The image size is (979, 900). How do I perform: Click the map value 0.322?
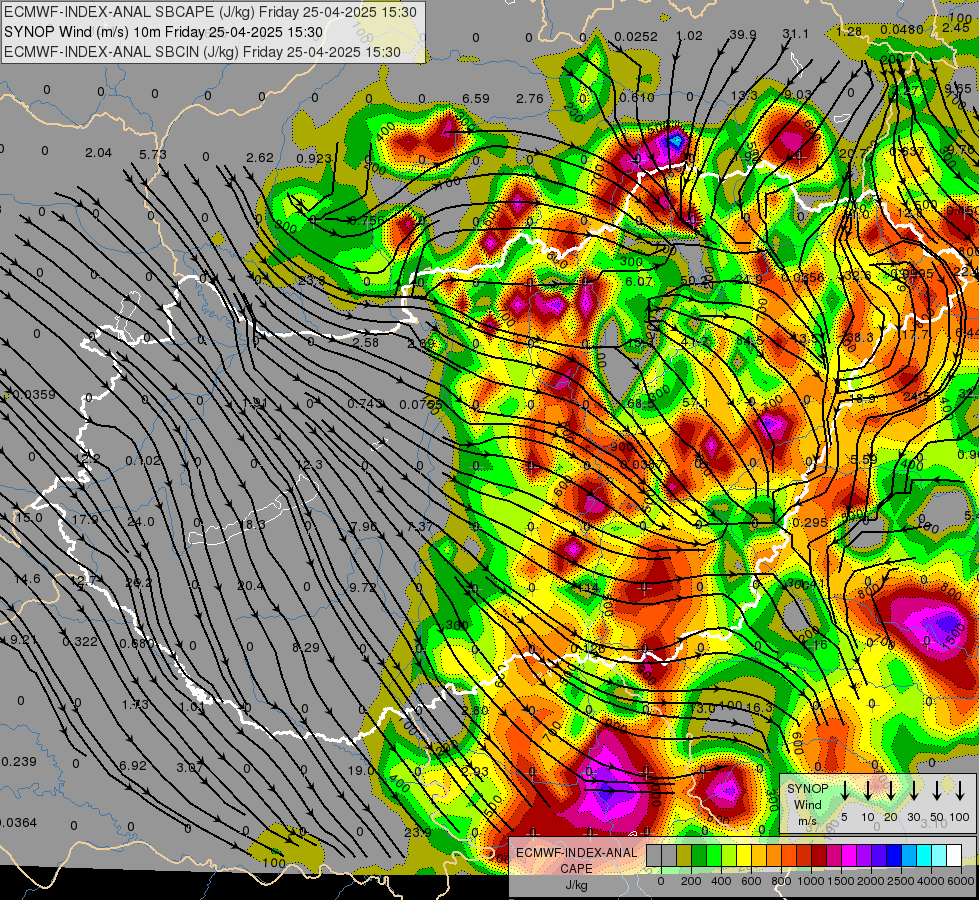click(x=80, y=641)
